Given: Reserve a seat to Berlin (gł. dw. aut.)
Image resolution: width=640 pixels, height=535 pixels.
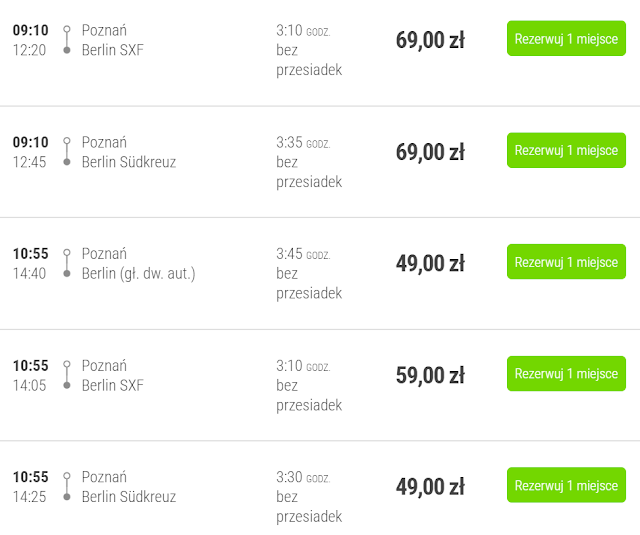Looking at the screenshot, I should [566, 262].
